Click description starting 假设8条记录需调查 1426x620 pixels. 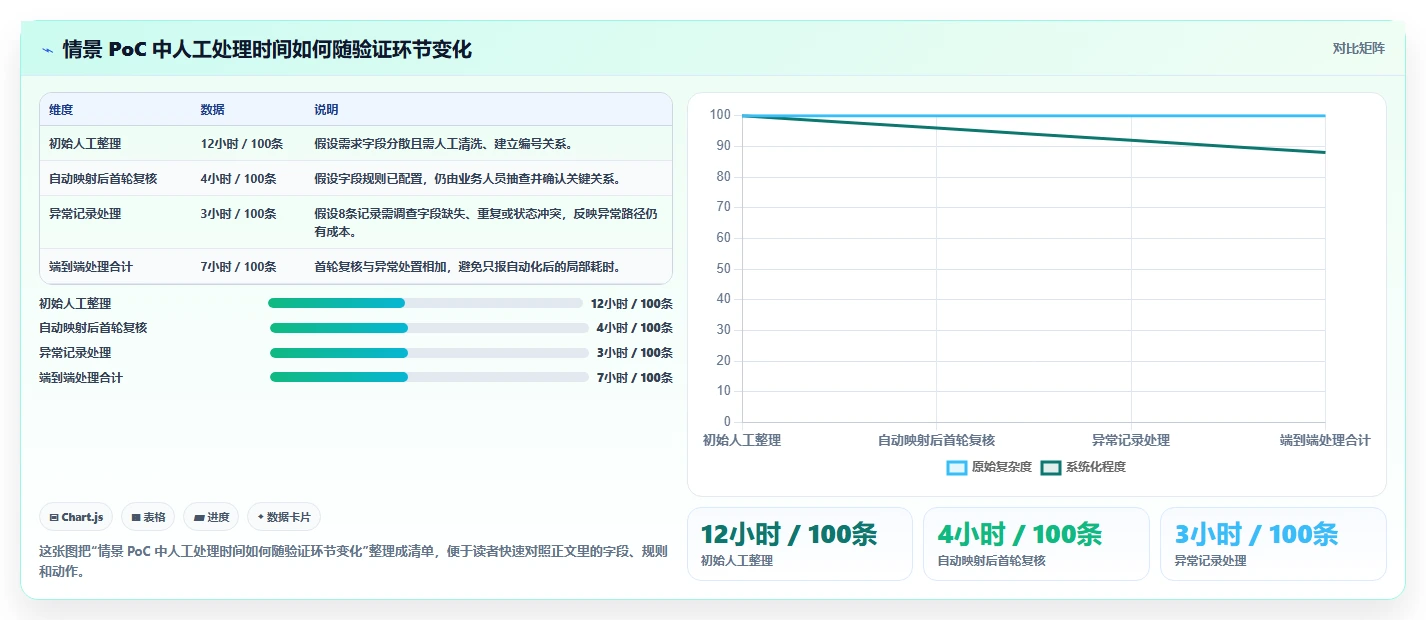(486, 223)
